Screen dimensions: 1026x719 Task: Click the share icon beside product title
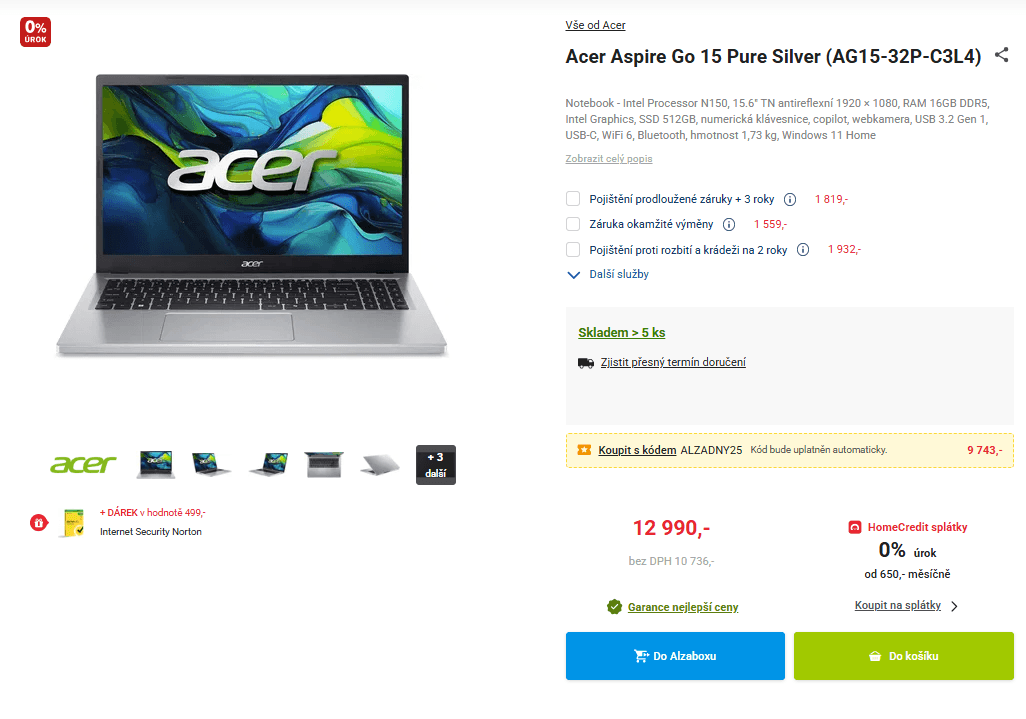point(1001,55)
